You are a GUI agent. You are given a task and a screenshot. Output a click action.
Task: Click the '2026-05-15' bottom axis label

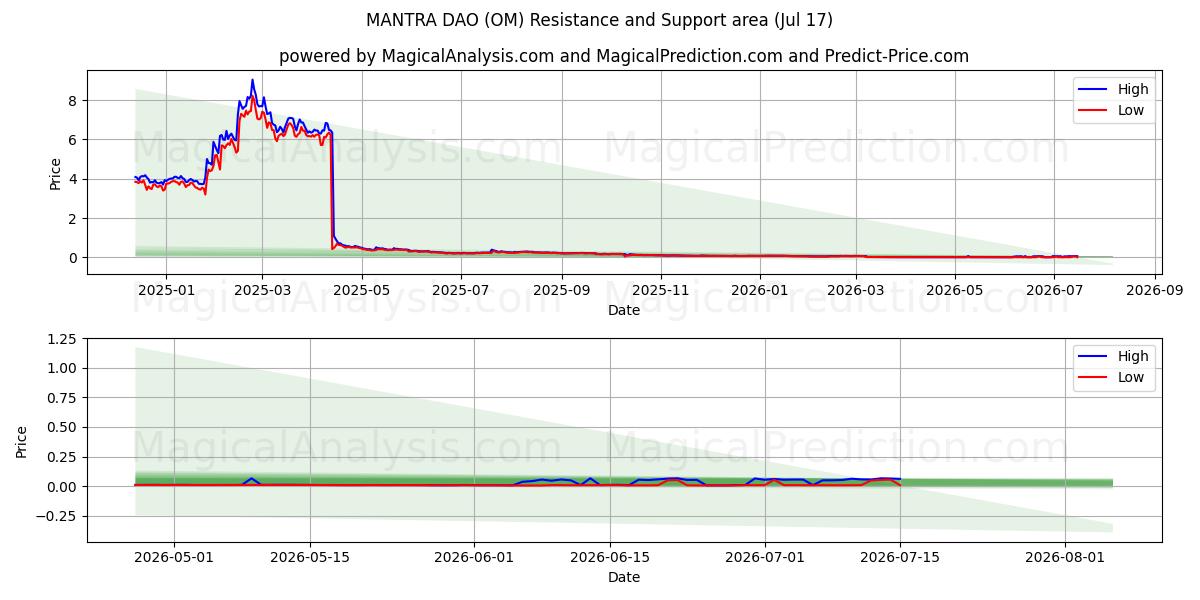point(310,557)
